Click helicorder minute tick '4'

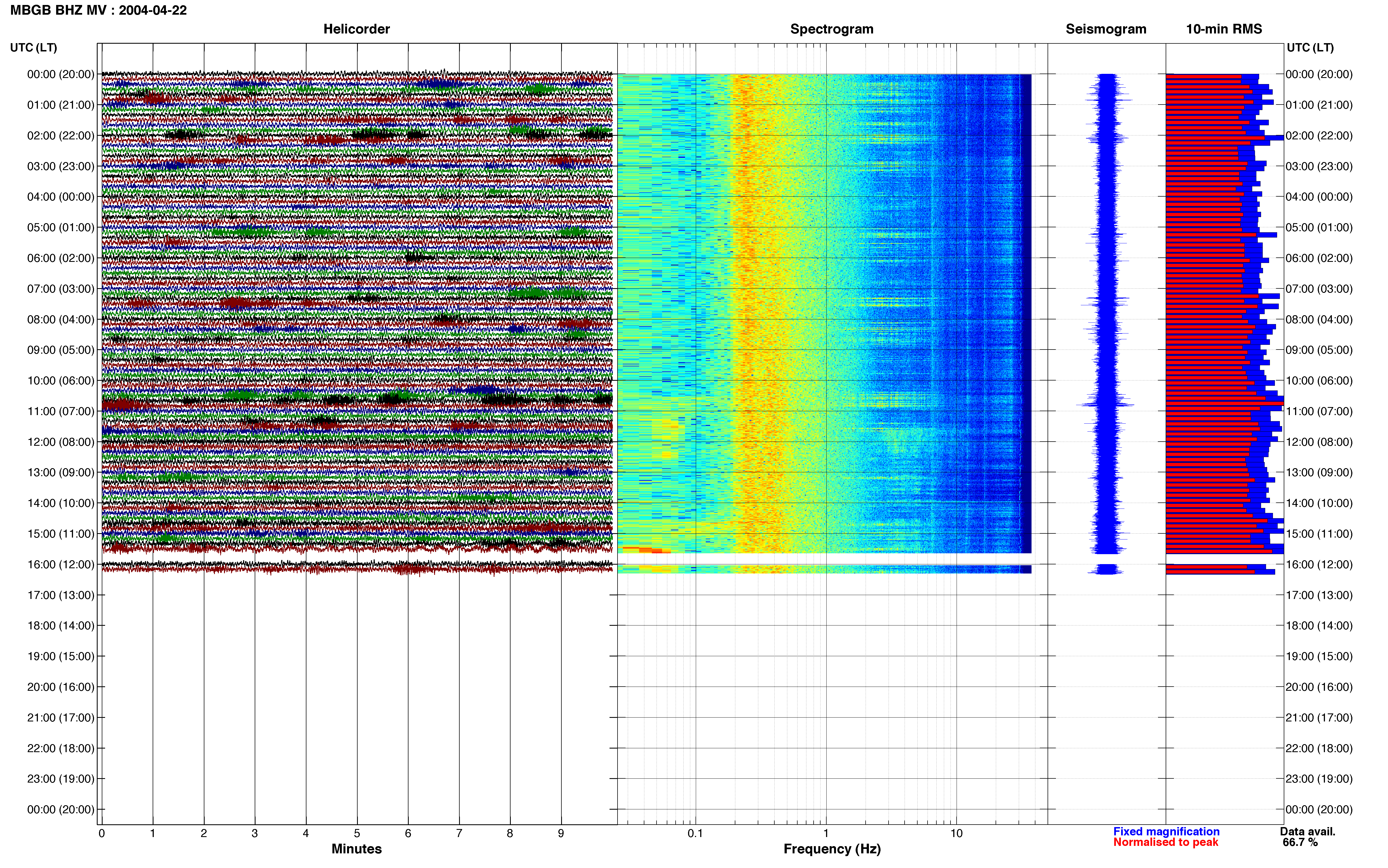point(306,833)
